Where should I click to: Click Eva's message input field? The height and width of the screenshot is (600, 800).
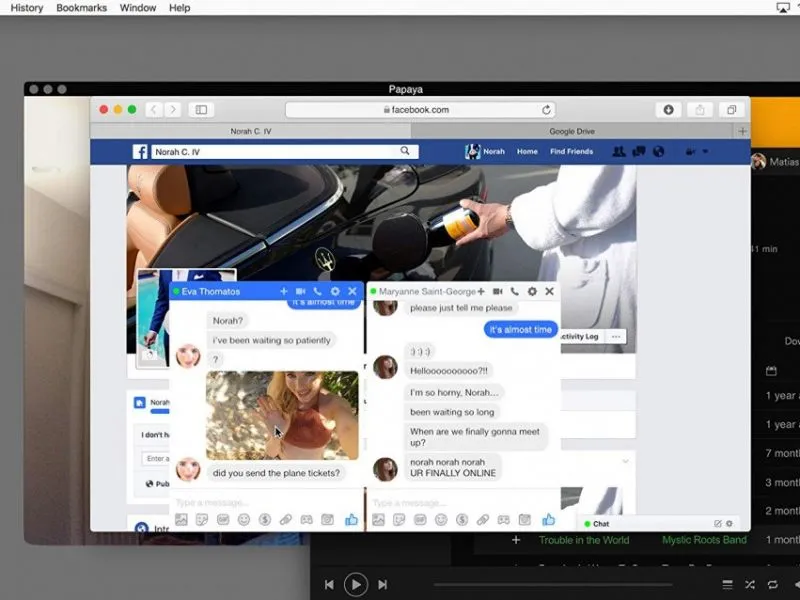point(265,503)
